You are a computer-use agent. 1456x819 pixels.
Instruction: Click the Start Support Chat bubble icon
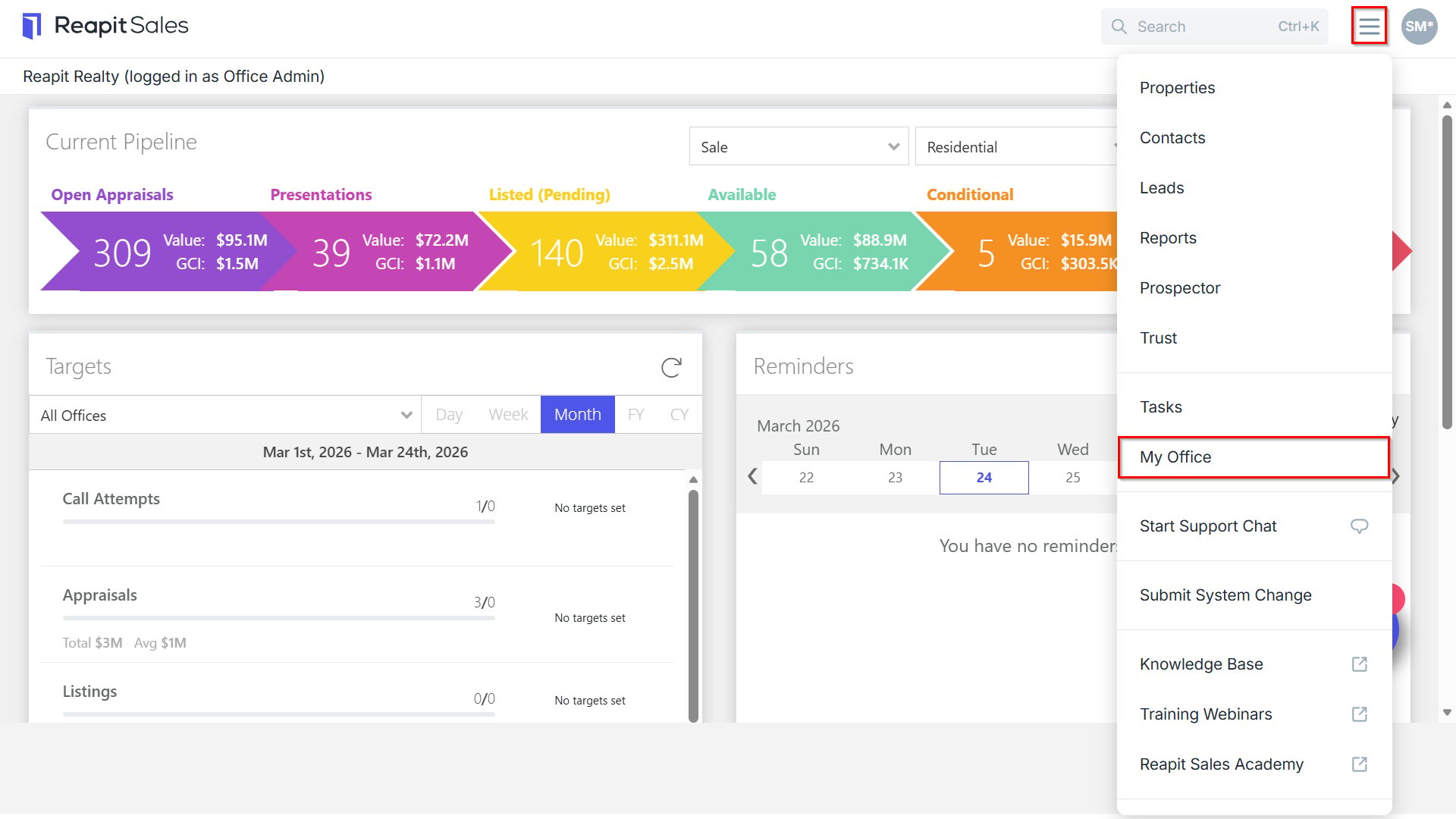tap(1359, 526)
